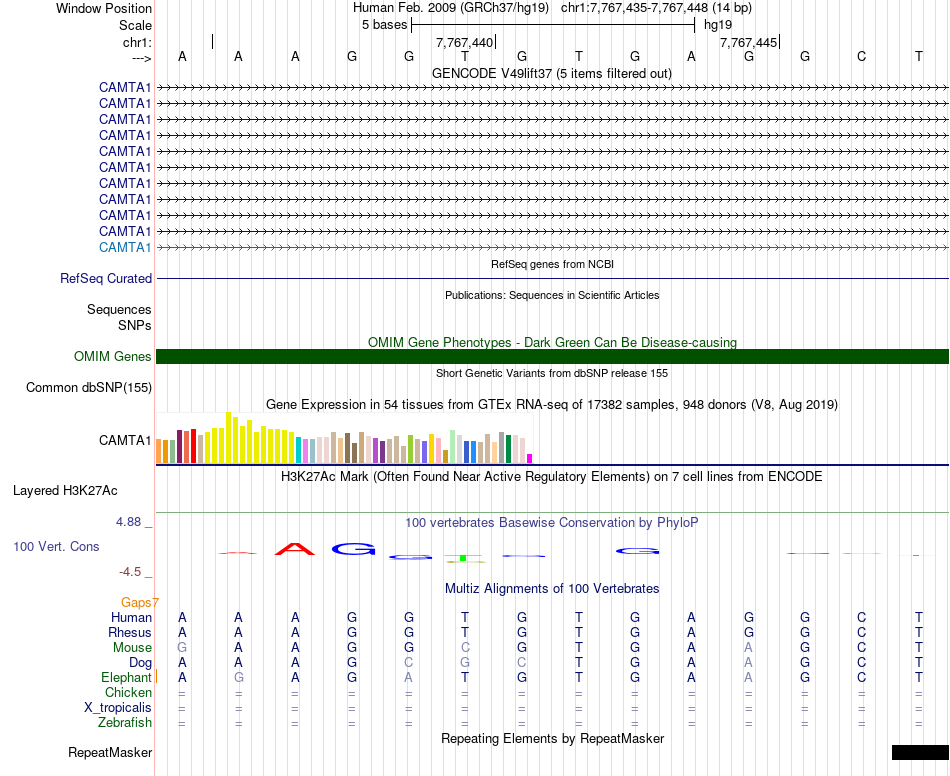Screen dimensions: 950x776
Task: Click the Window Position label
Action: pyautogui.click(x=104, y=8)
